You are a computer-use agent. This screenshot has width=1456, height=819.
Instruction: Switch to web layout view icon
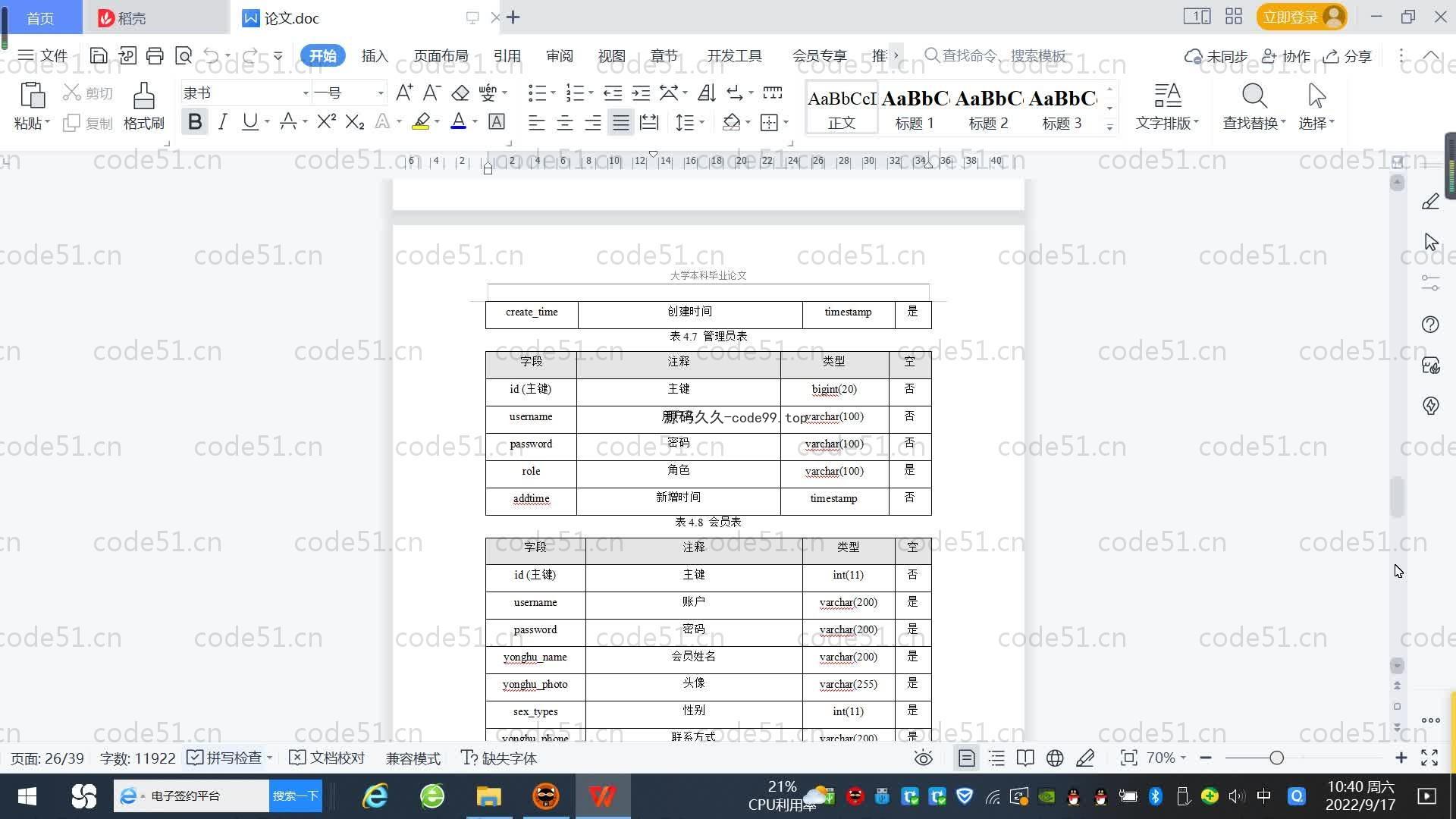1055,758
